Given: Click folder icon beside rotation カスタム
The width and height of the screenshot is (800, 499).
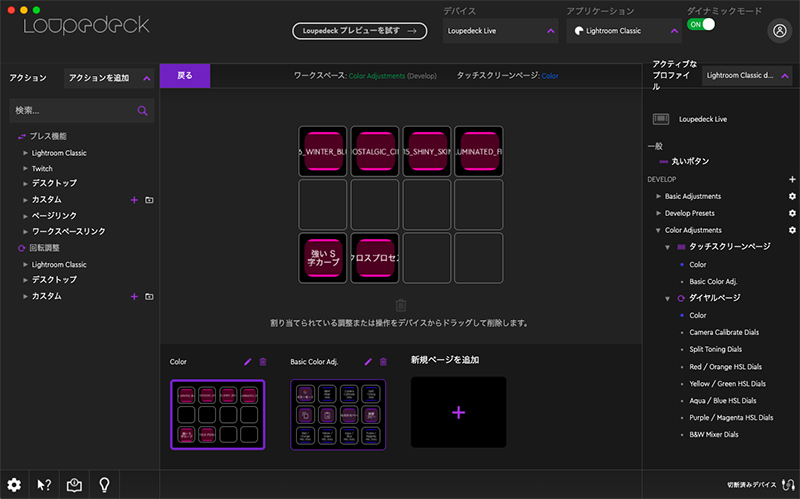Looking at the screenshot, I should 149,296.
